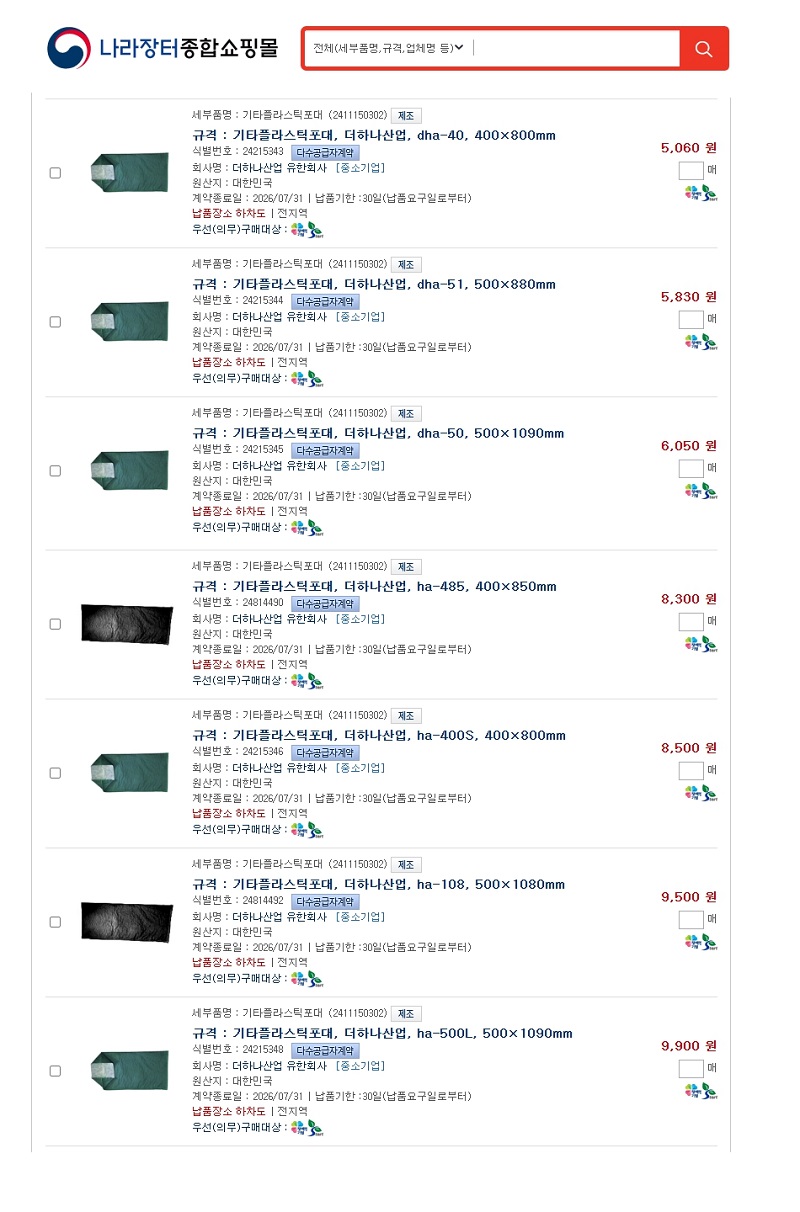Click priority purchase icon in ha-500L row
The width and height of the screenshot is (800, 1212).
coord(307,1128)
